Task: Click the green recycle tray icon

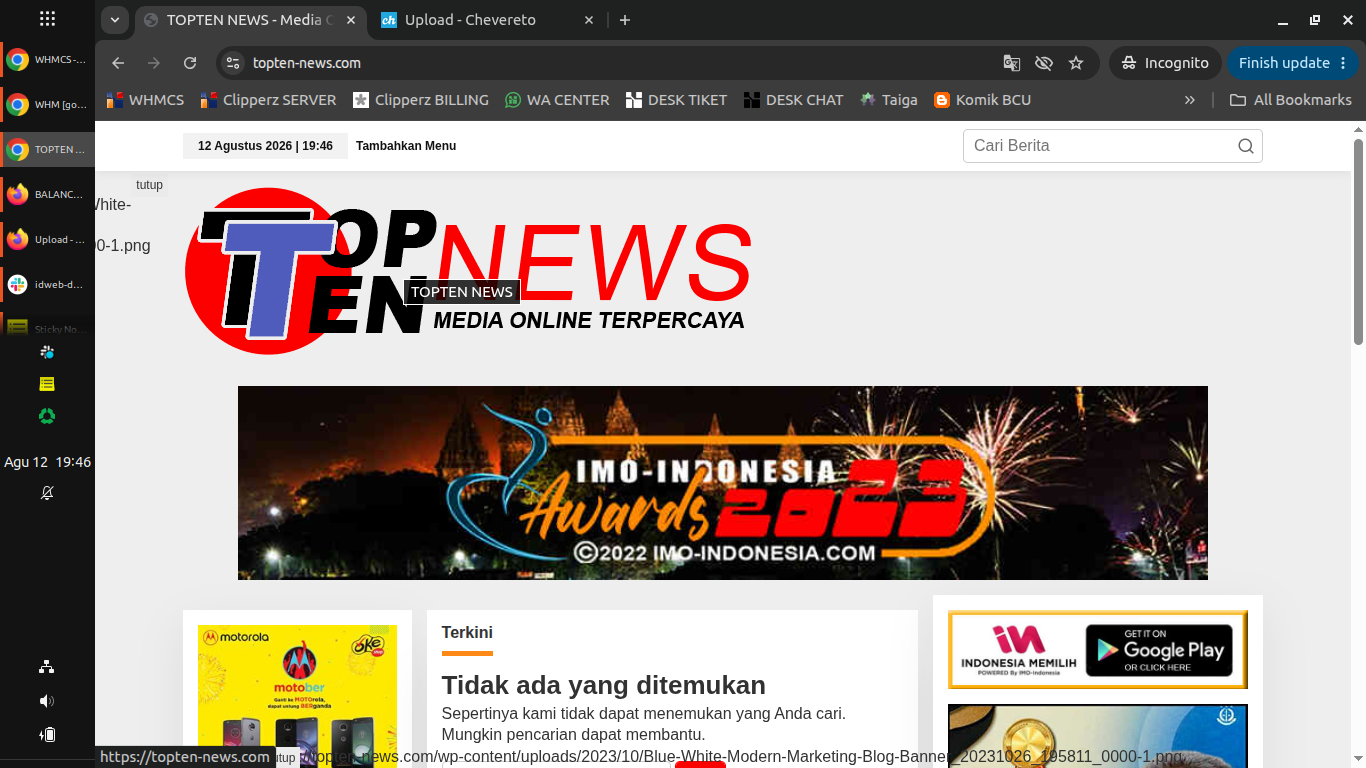Action: click(x=47, y=416)
